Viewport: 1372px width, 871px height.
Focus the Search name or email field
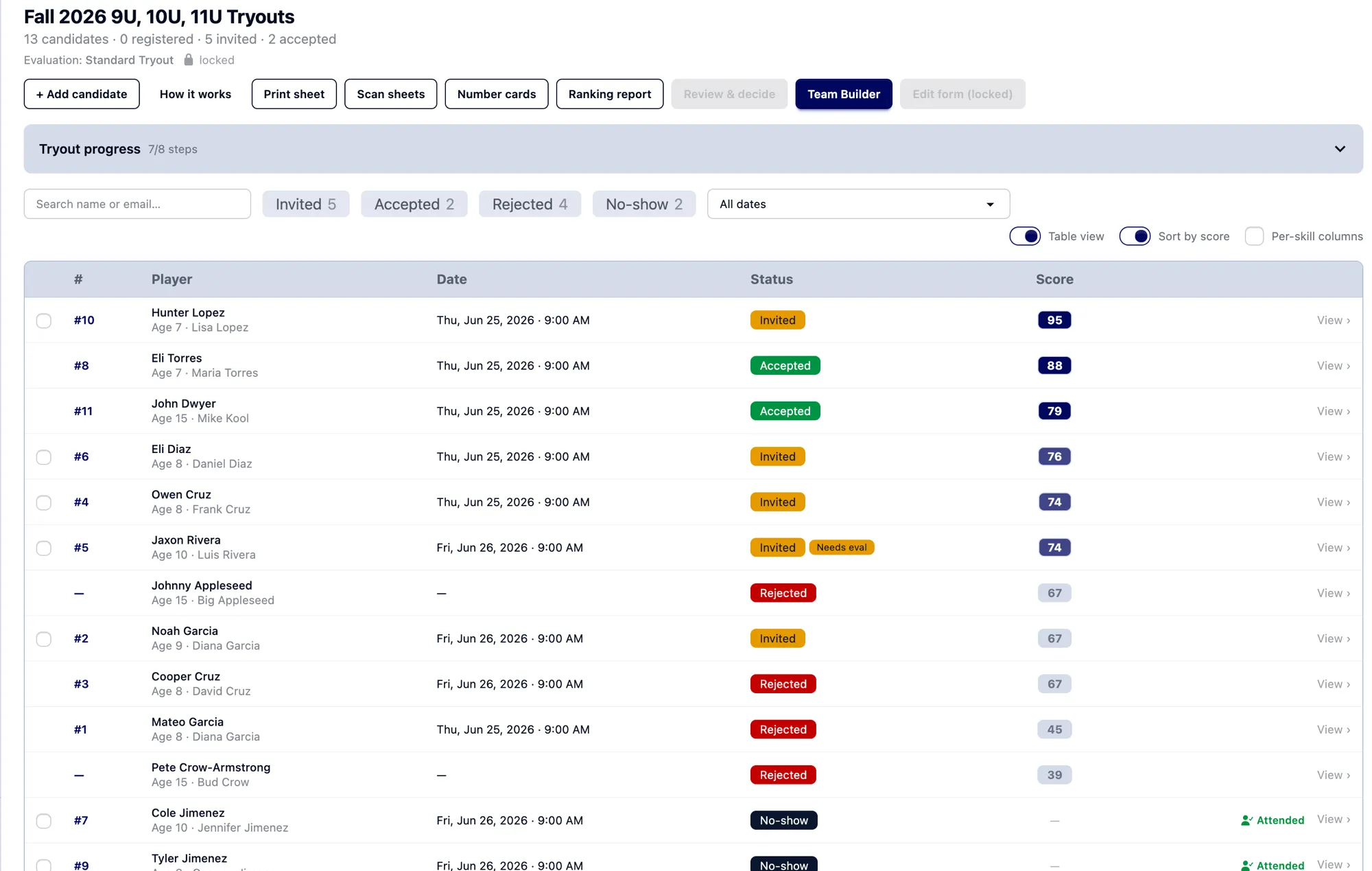tap(137, 204)
